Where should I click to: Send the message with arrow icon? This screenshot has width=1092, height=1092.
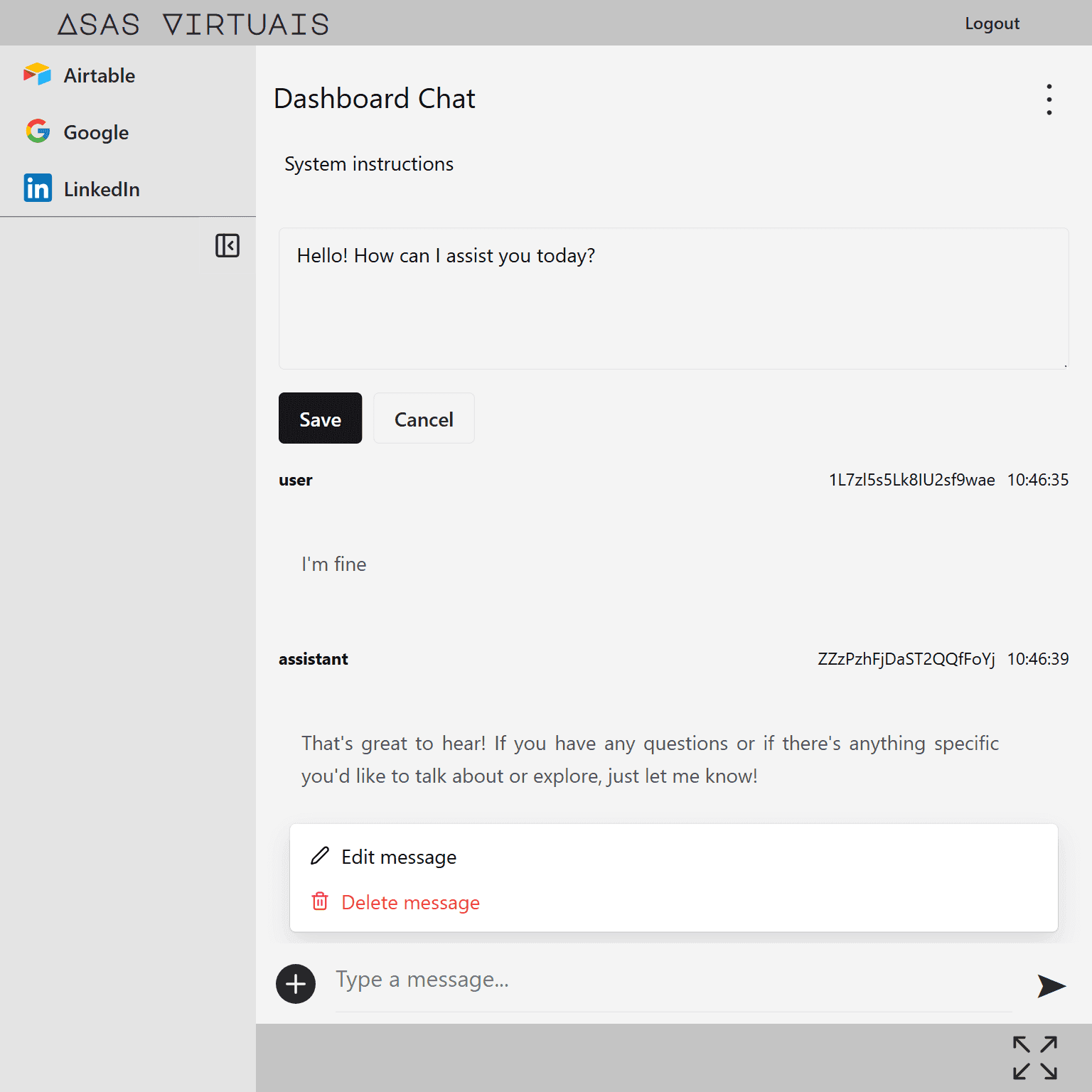[x=1051, y=985]
